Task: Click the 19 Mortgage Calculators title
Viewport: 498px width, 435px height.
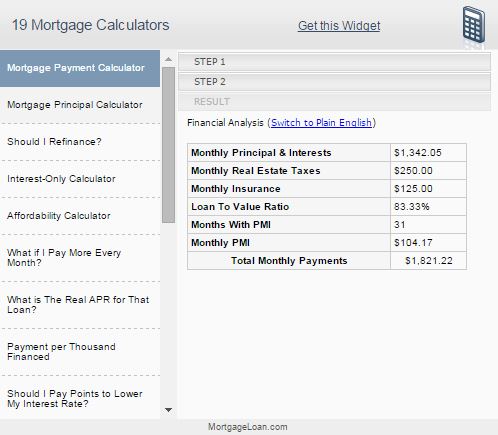Action: [x=91, y=25]
